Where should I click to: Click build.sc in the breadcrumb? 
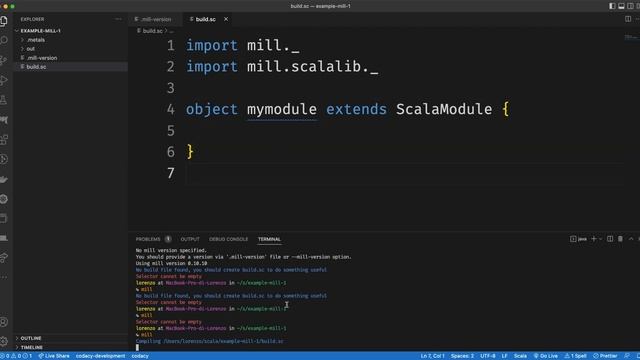152,31
